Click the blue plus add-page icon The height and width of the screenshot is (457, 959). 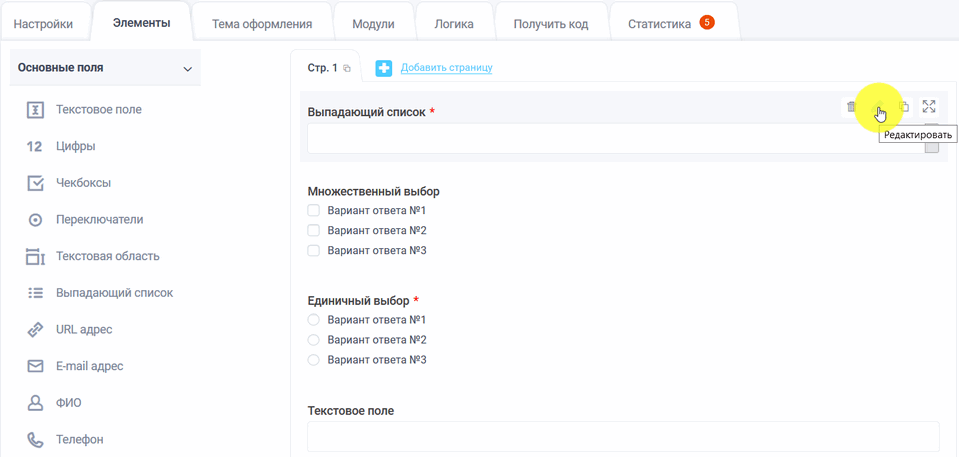[383, 69]
